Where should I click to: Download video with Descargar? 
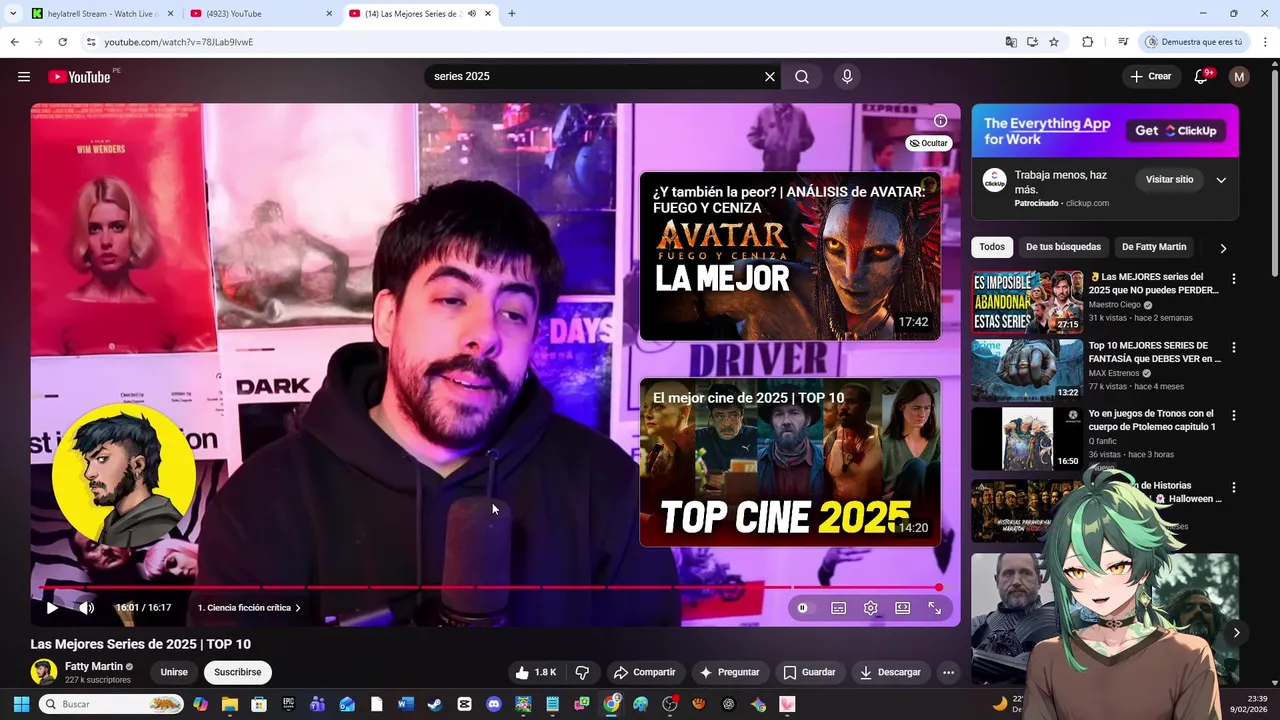(x=889, y=672)
